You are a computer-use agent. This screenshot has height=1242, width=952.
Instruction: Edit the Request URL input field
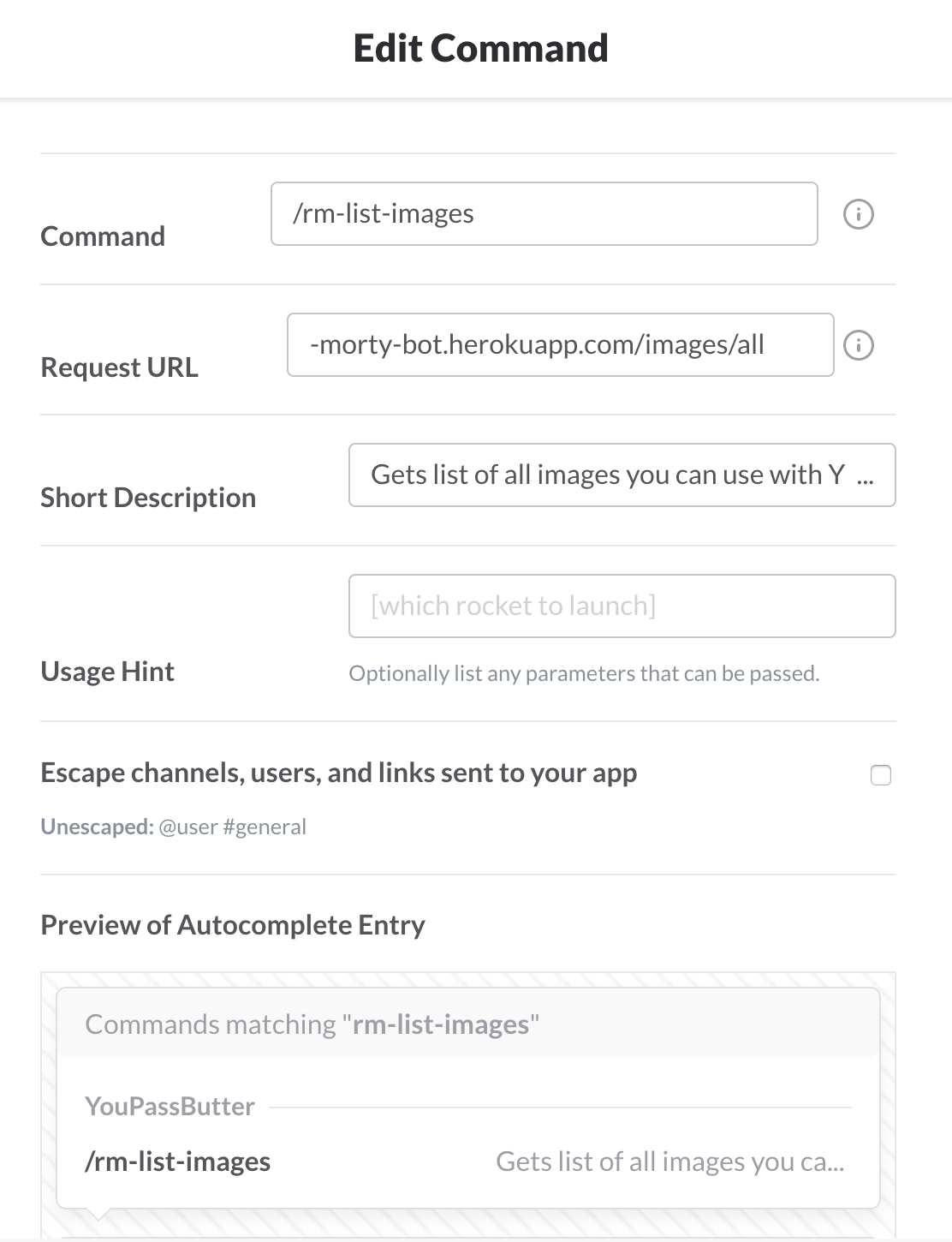(561, 344)
